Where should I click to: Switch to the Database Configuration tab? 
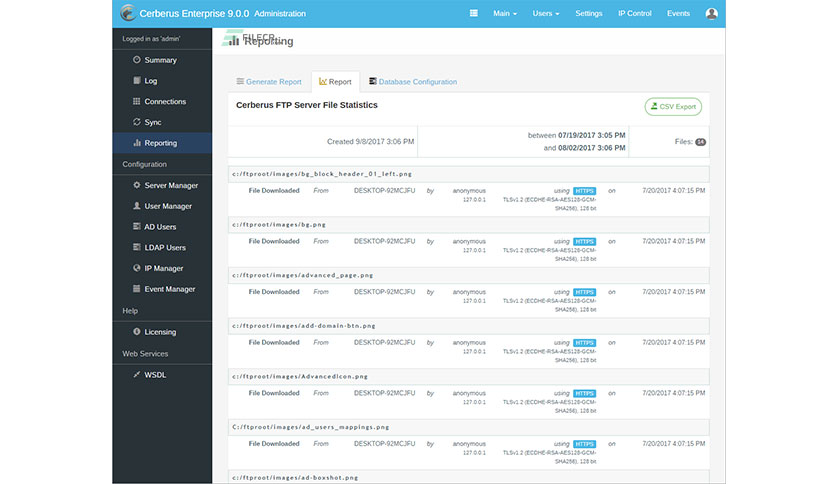(x=413, y=82)
